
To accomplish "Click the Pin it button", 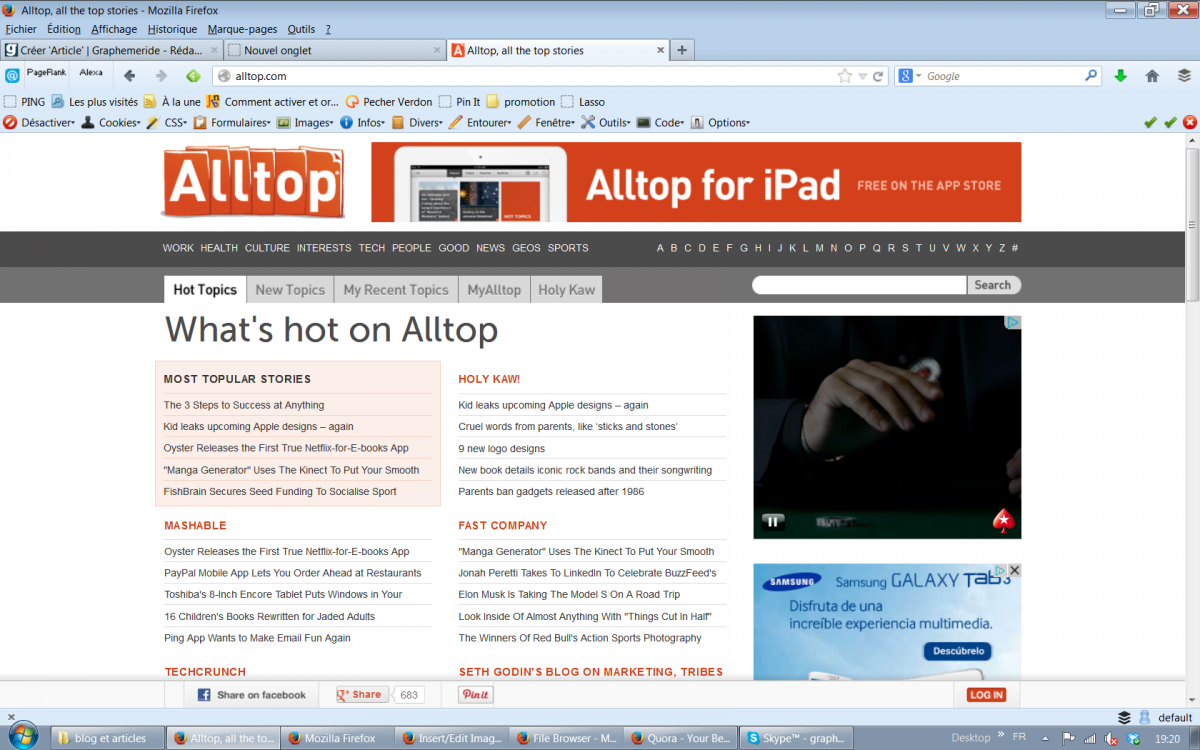I will tap(476, 694).
